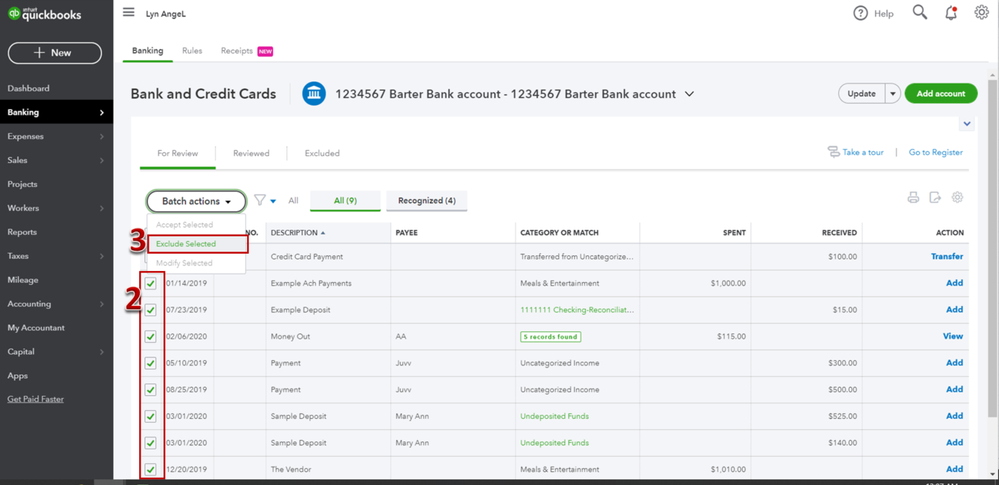Viewport: 999px width, 485px height.
Task: Expand the Expenses sidebar submenu
Action: click(x=102, y=136)
